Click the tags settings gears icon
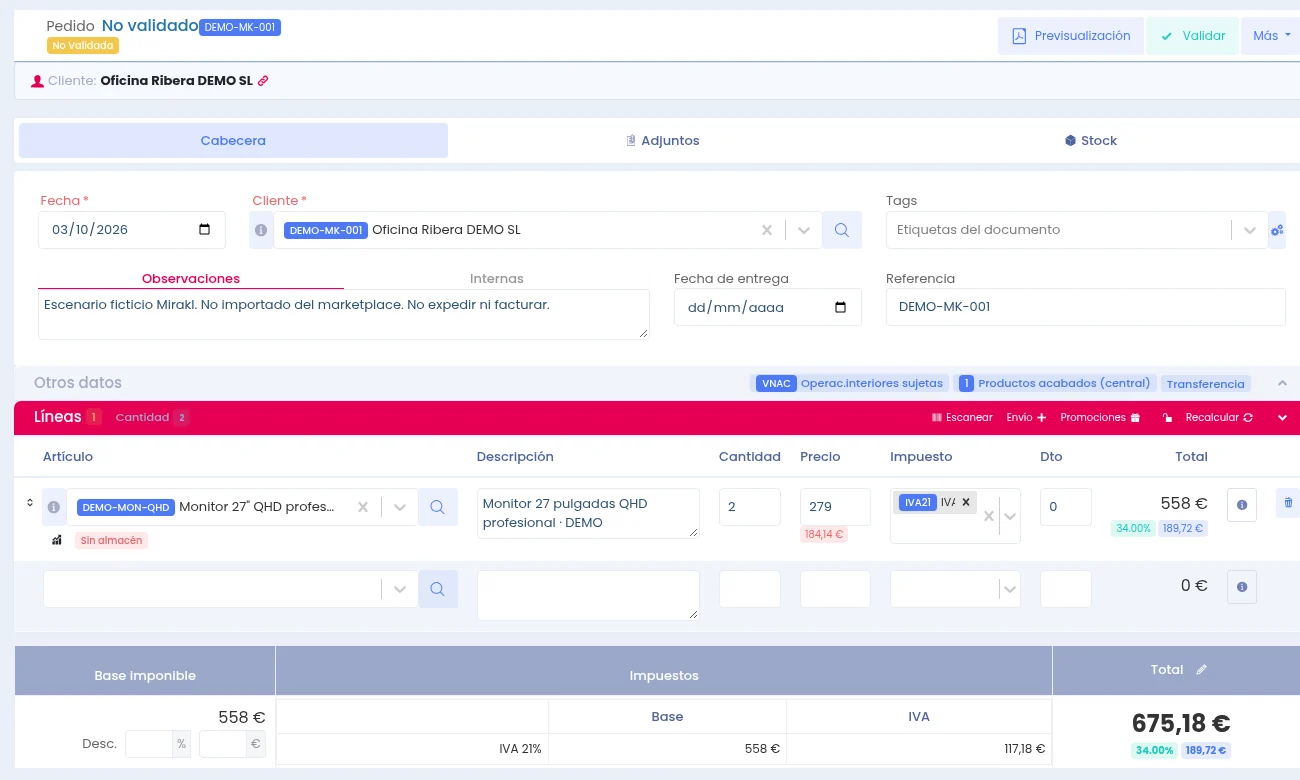 (x=1277, y=230)
